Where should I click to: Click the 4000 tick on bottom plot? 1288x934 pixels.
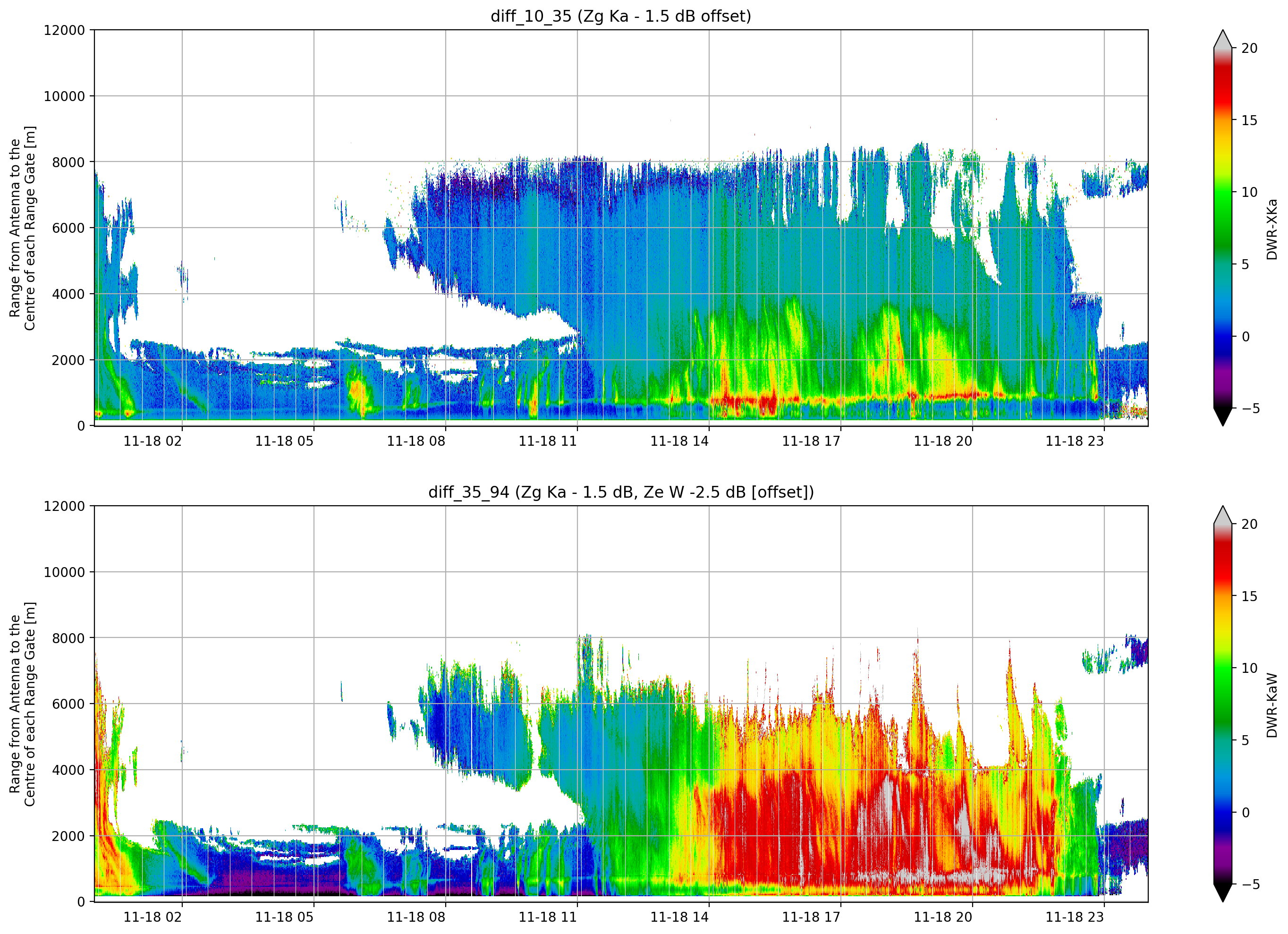click(x=68, y=770)
